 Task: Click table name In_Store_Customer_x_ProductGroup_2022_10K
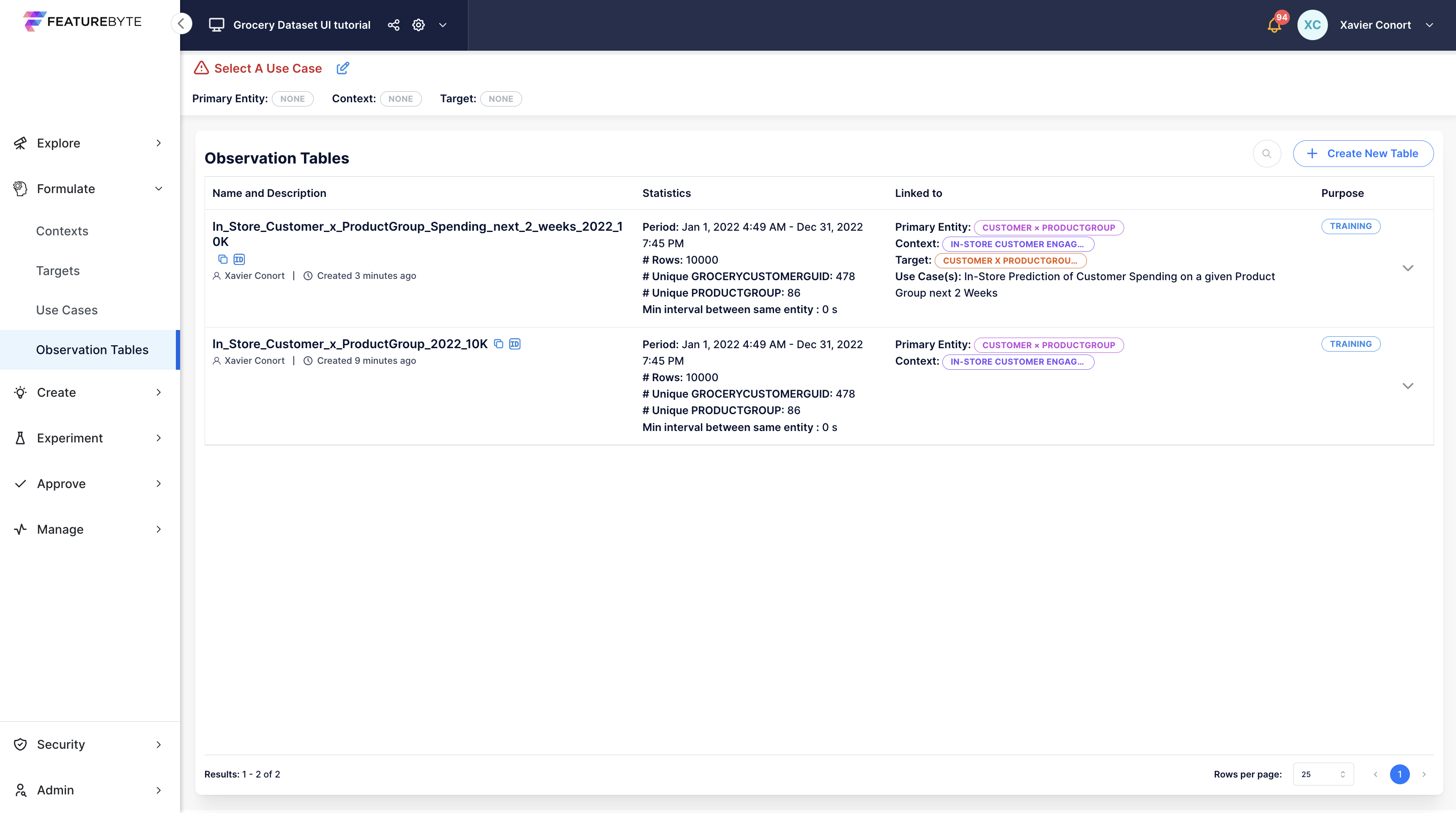click(x=350, y=344)
